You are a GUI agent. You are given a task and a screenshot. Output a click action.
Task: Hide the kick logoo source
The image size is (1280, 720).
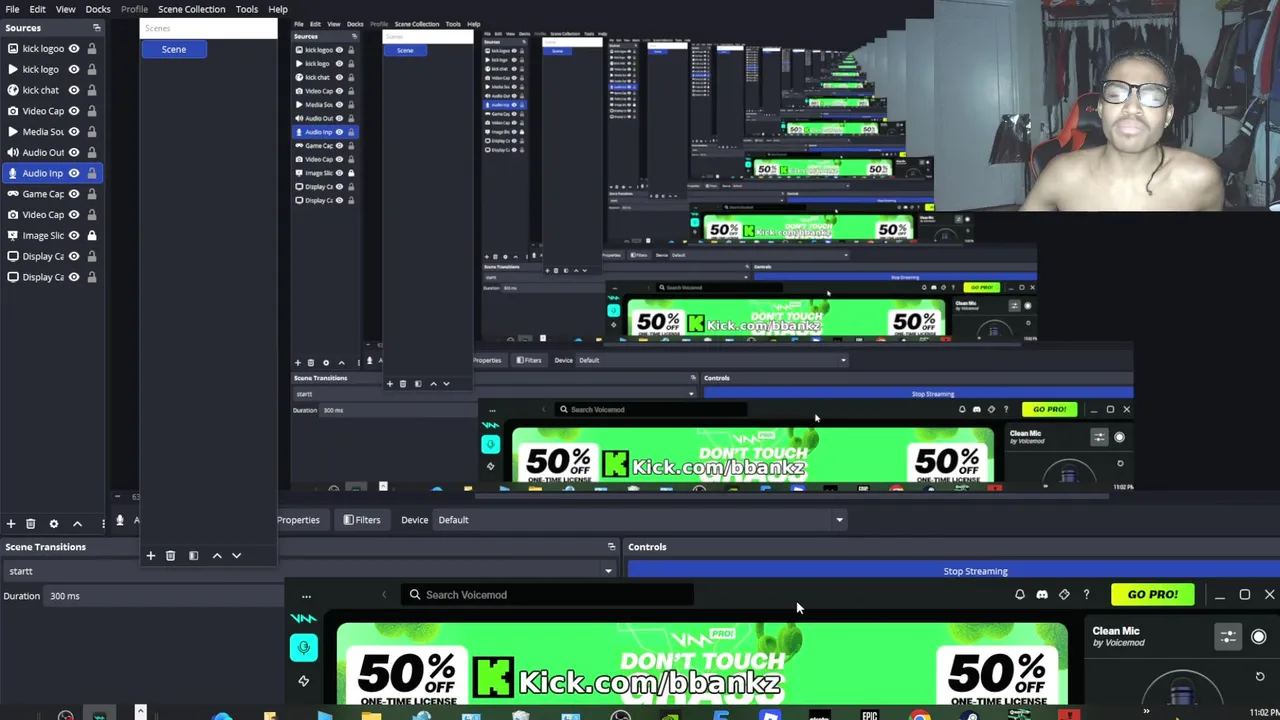tap(74, 48)
